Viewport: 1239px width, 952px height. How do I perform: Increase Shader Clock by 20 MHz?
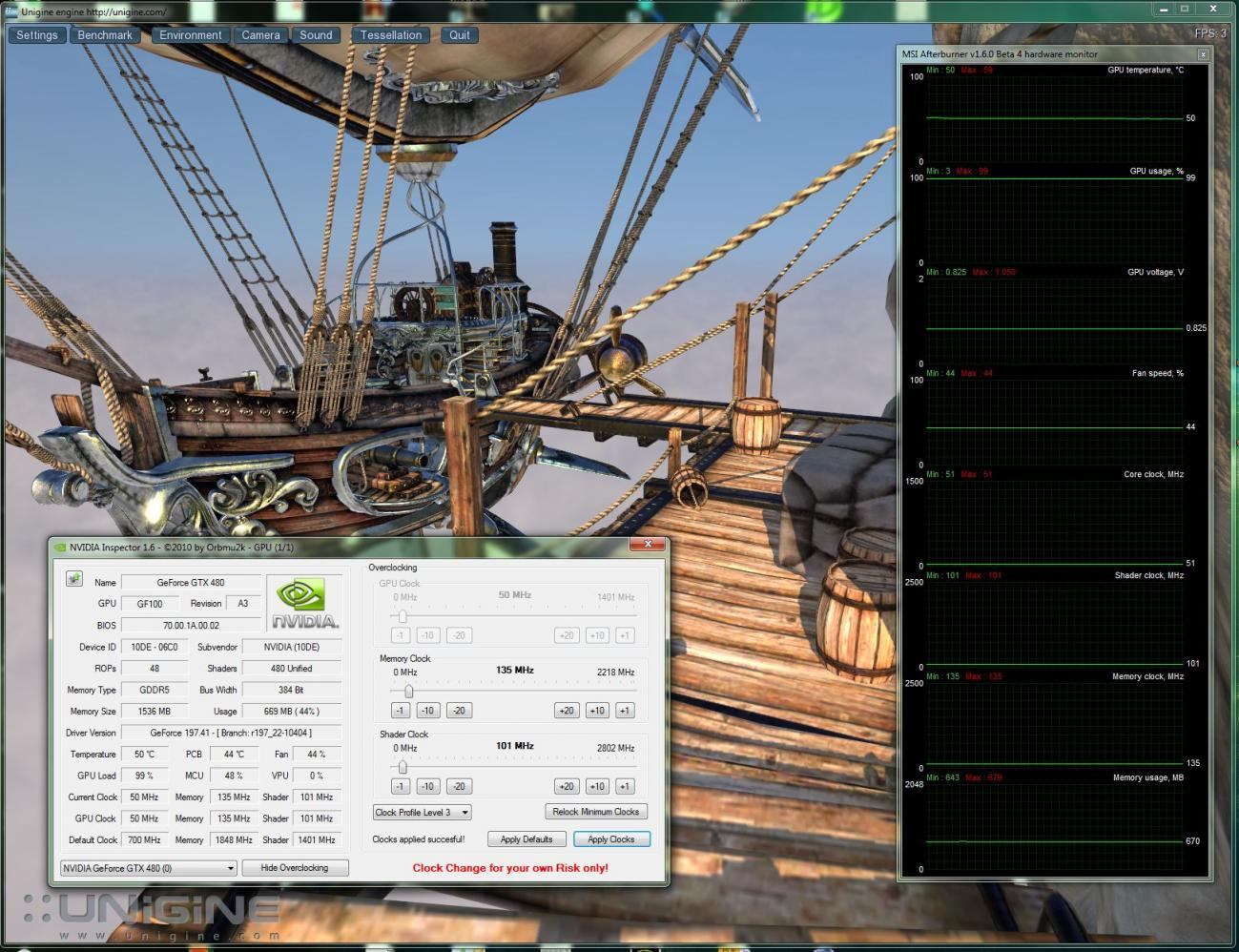click(567, 787)
